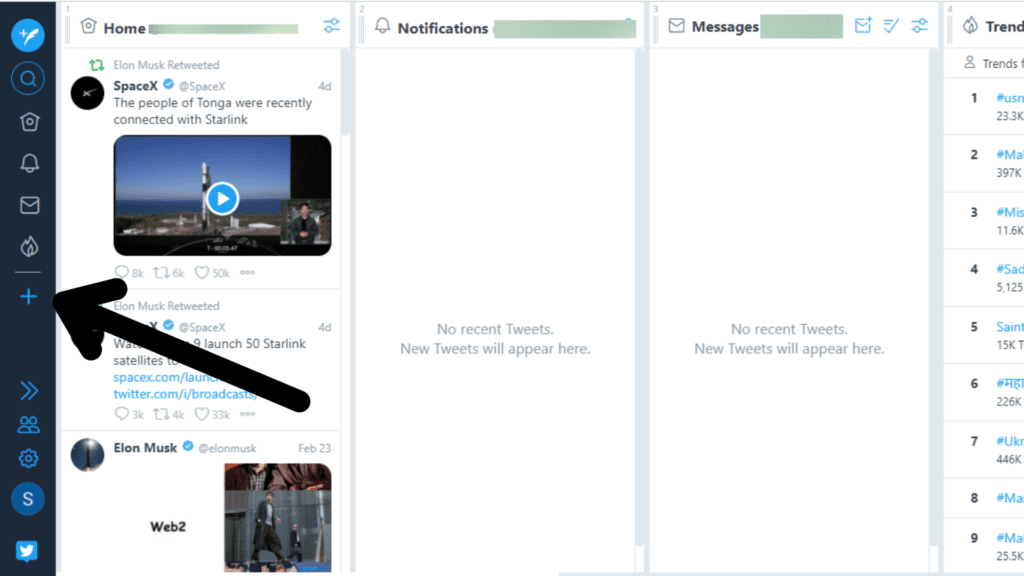Image resolution: width=1024 pixels, height=576 pixels.
Task: Open Messages column filter options
Action: pyautogui.click(x=920, y=25)
